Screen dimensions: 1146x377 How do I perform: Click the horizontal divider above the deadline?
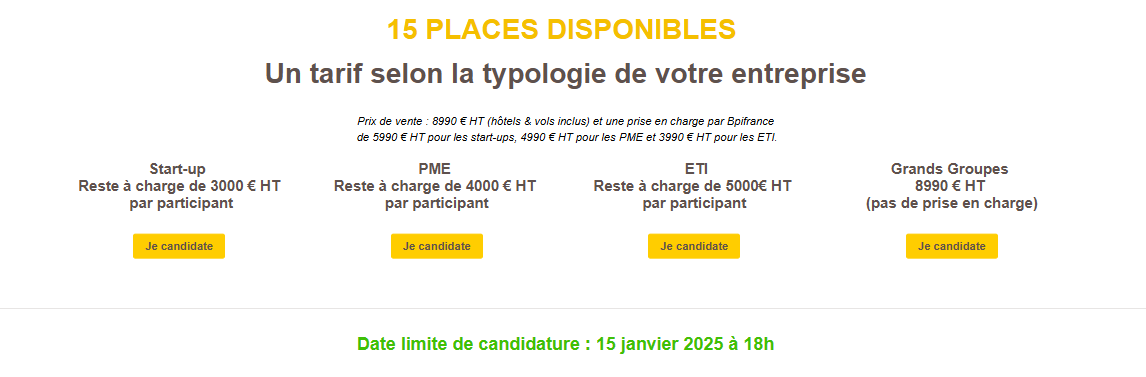(573, 308)
